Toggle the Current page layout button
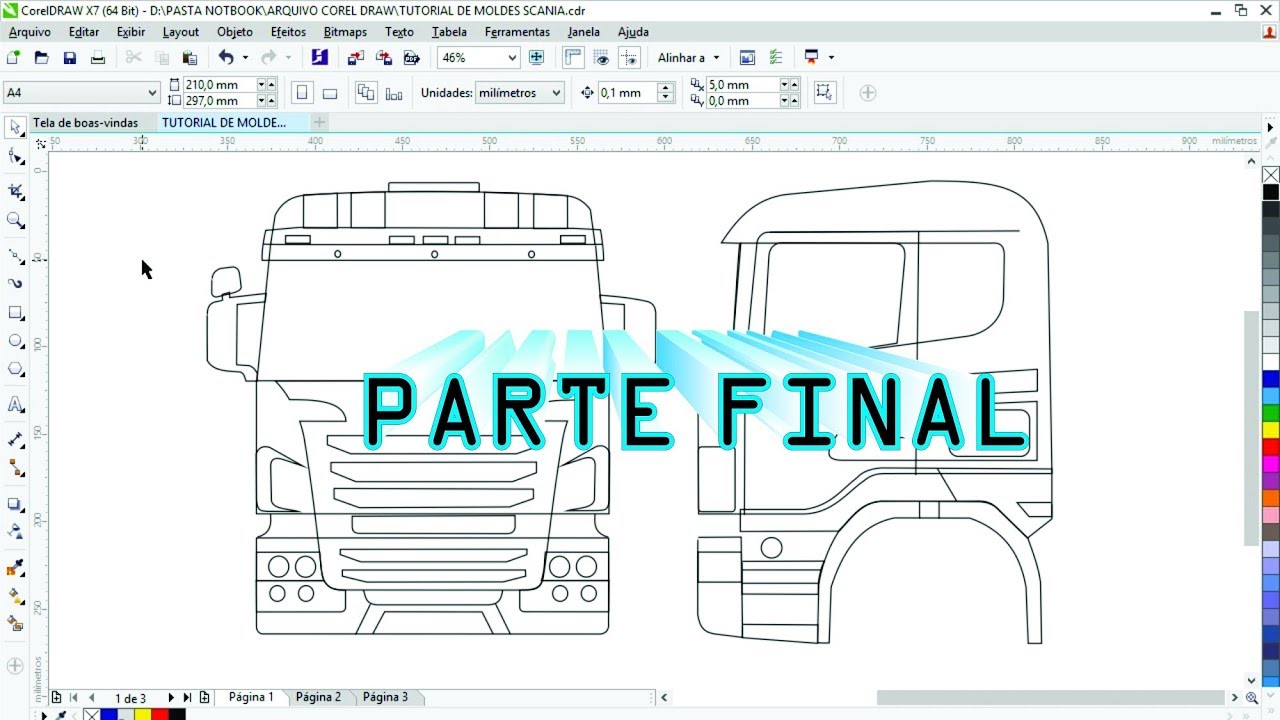 coord(394,93)
